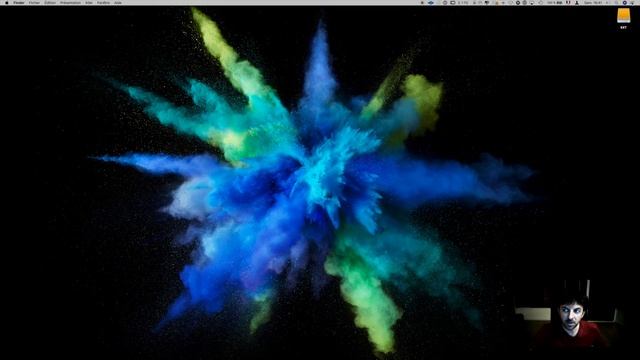Viewport: 640px width, 360px height.
Task: Open the Aide menu
Action: [118, 2]
